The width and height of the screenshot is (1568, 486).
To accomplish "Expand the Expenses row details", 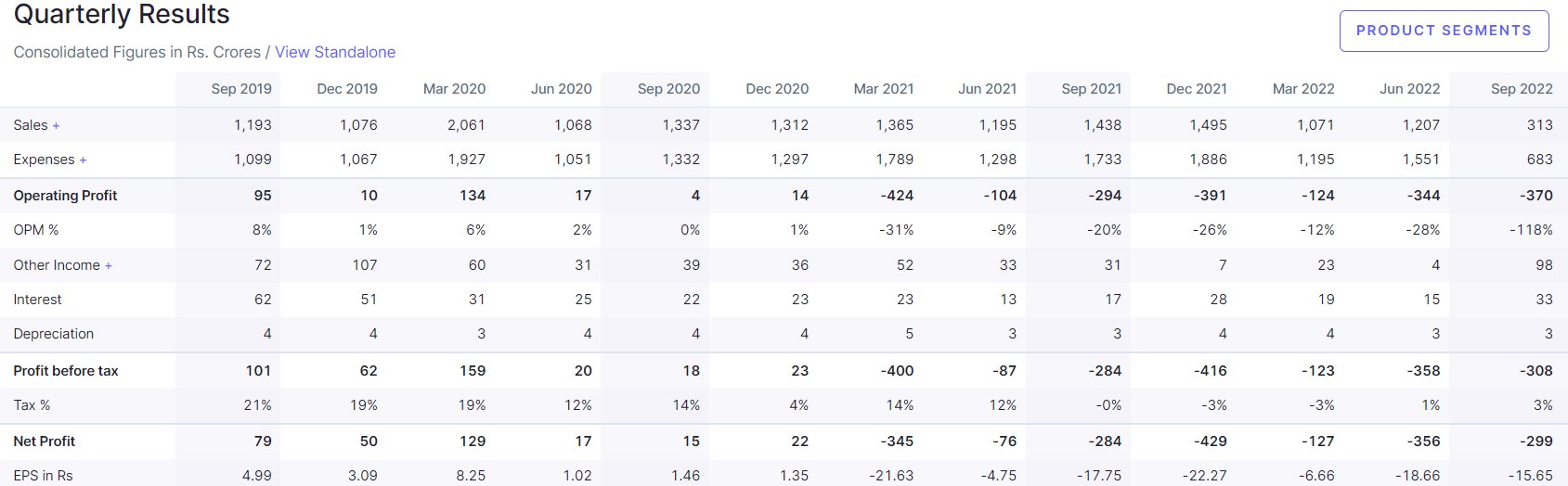I will click(x=83, y=160).
